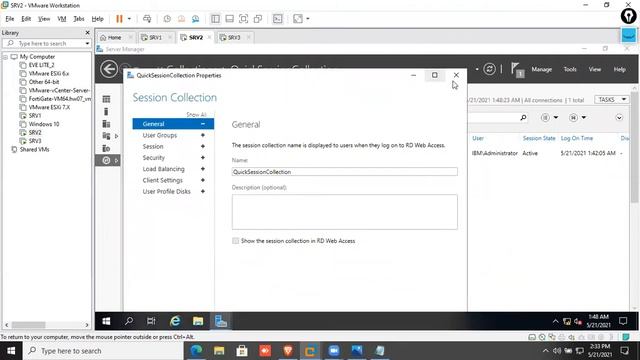
Task: Collapse the General section
Action: tap(202, 124)
